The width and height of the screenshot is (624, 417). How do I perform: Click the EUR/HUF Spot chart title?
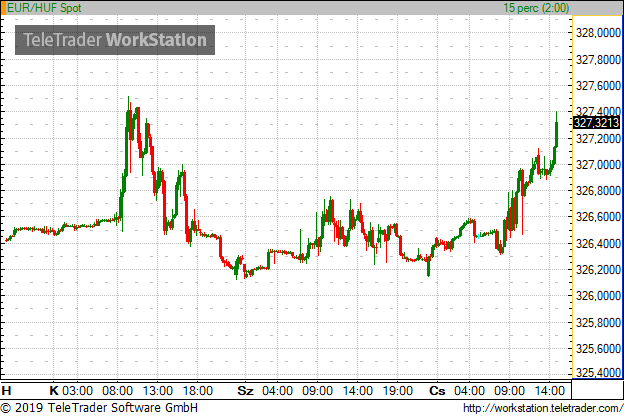coord(44,8)
